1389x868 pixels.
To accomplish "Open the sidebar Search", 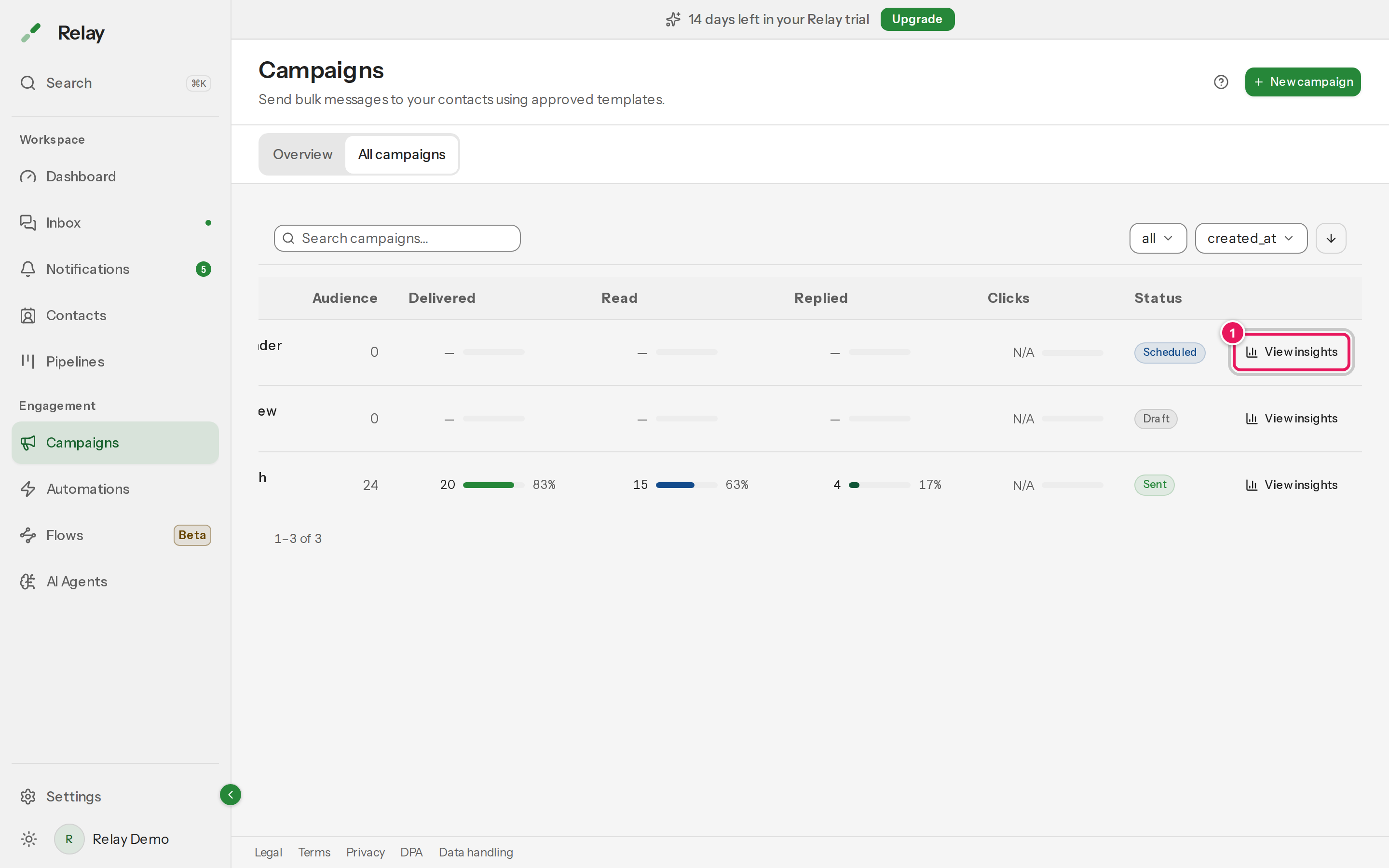I will (115, 82).
